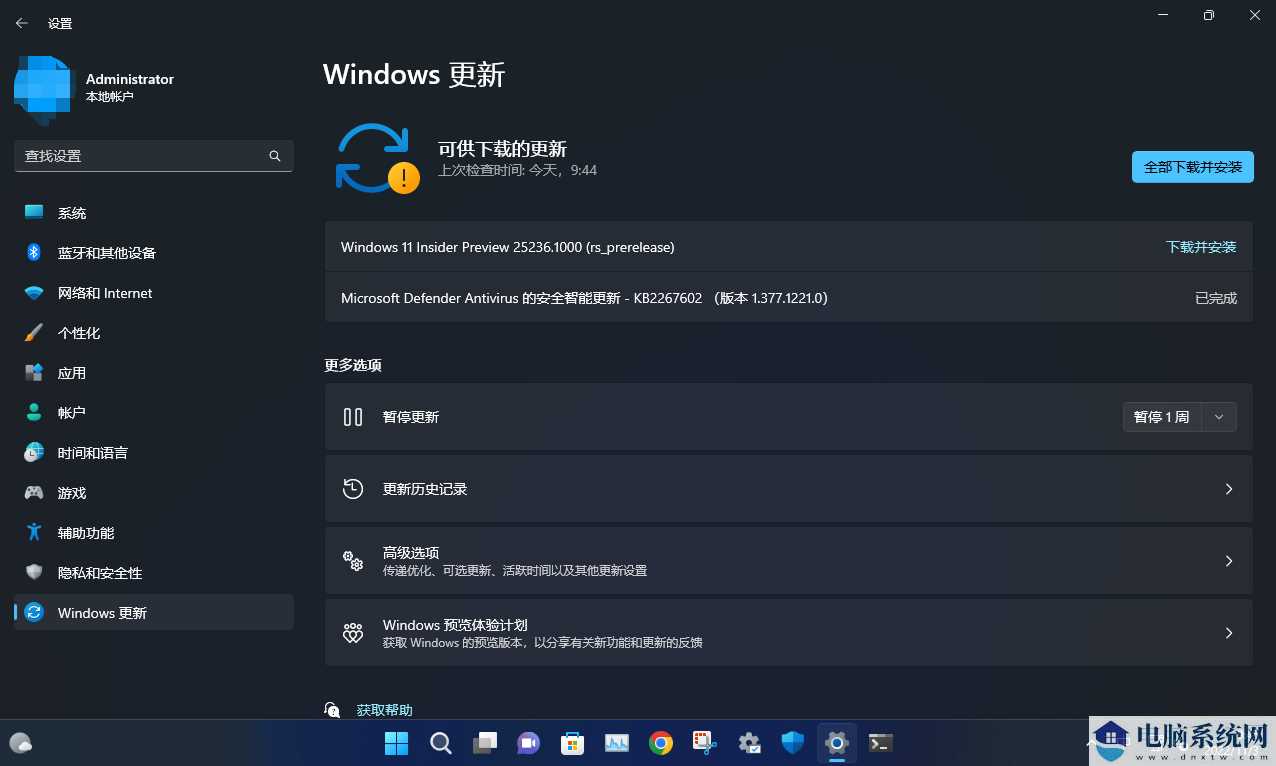Viewport: 1276px width, 766px height.
Task: Expand the 高级选项 section
Action: (788, 560)
